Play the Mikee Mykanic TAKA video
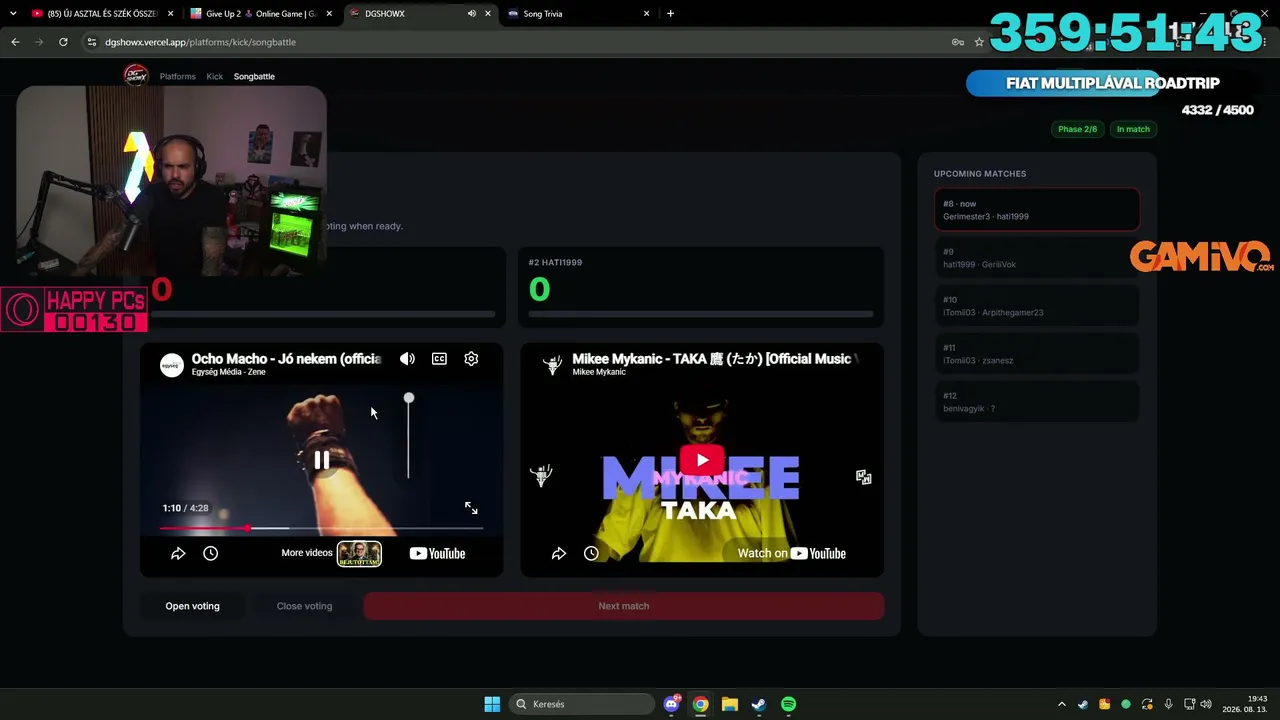Viewport: 1280px width, 720px height. (x=702, y=460)
